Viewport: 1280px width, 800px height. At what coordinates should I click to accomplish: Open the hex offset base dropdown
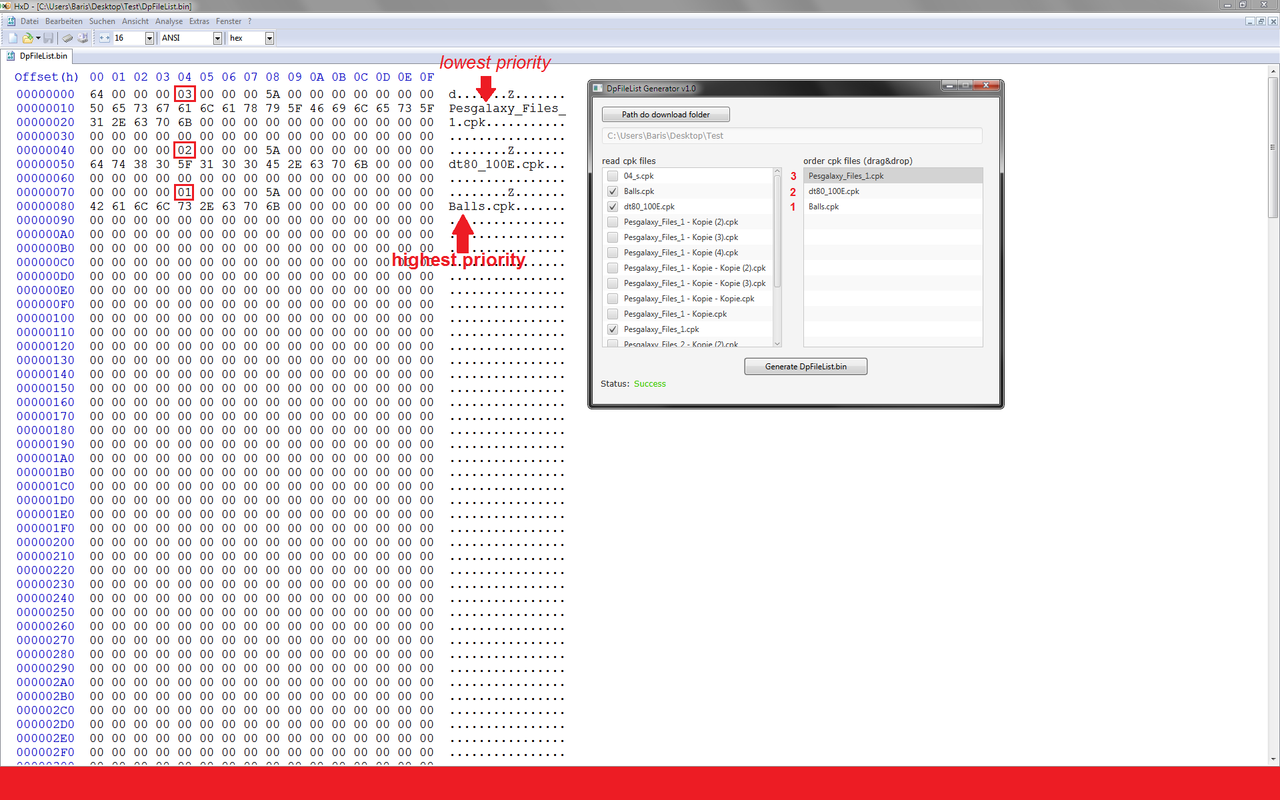(269, 38)
